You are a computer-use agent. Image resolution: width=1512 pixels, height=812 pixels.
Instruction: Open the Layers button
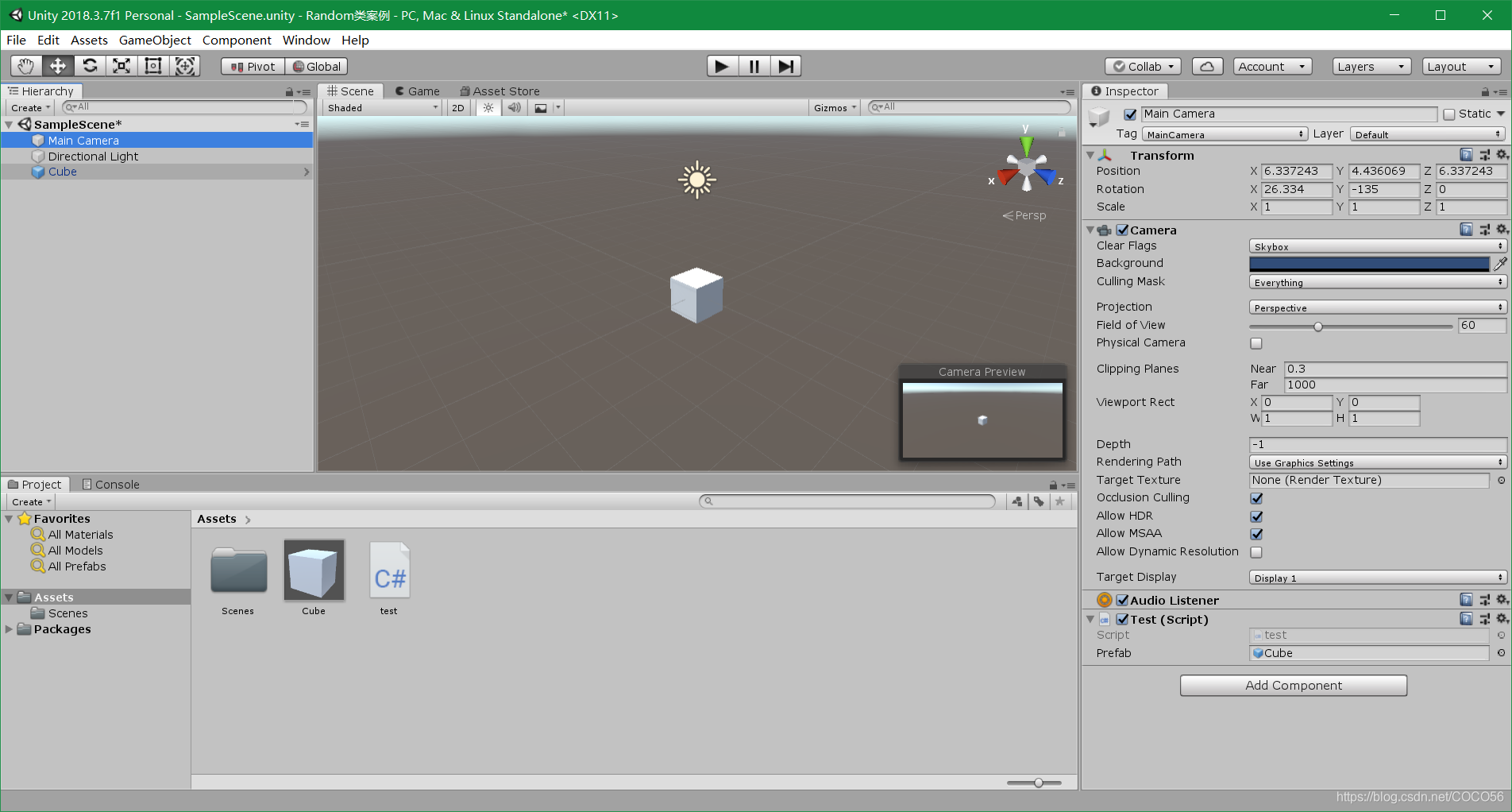tap(1371, 67)
